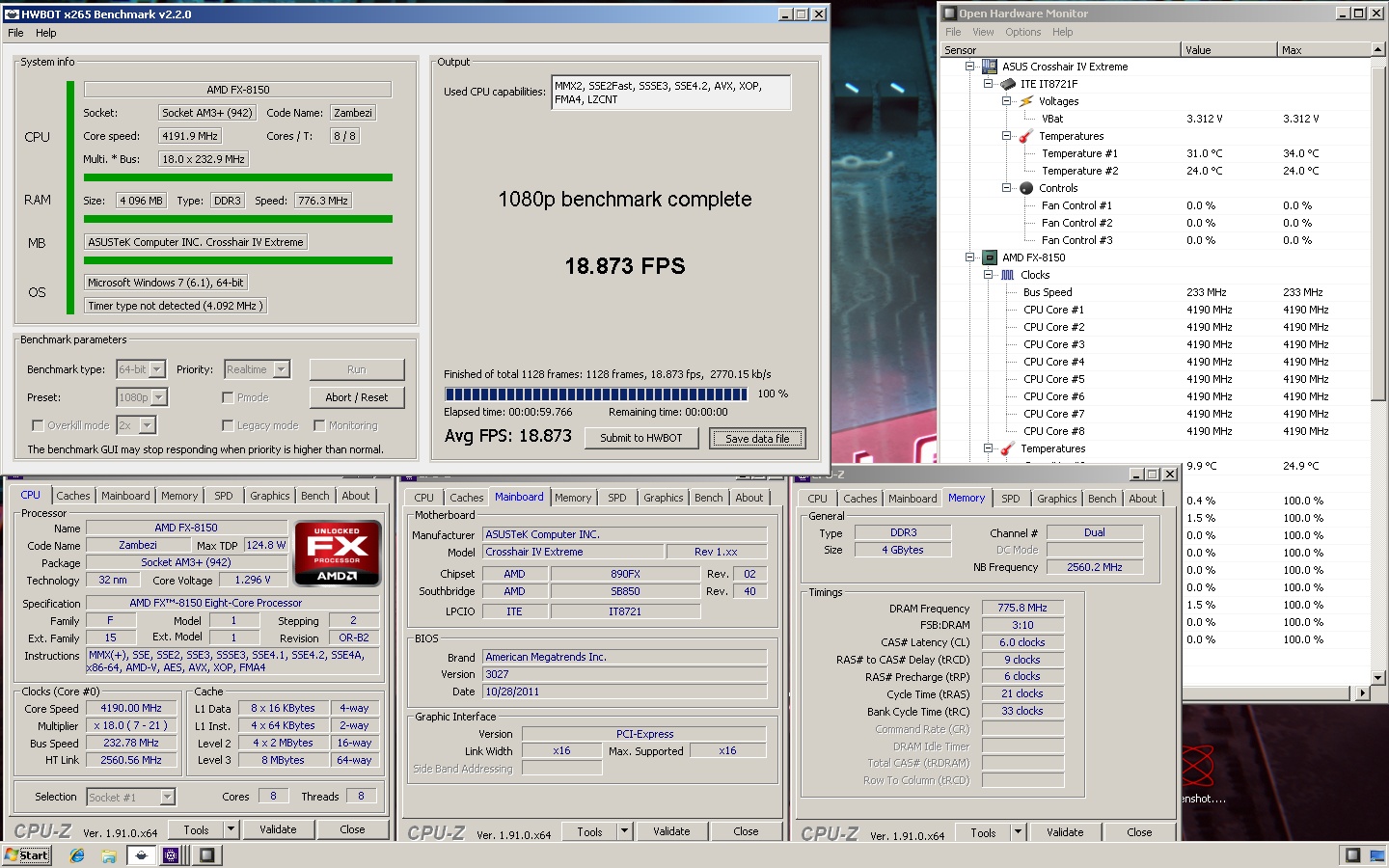The width and height of the screenshot is (1389, 868).
Task: Collapse the ASUS Crosshair IV Extreme tree node
Action: tap(970, 67)
